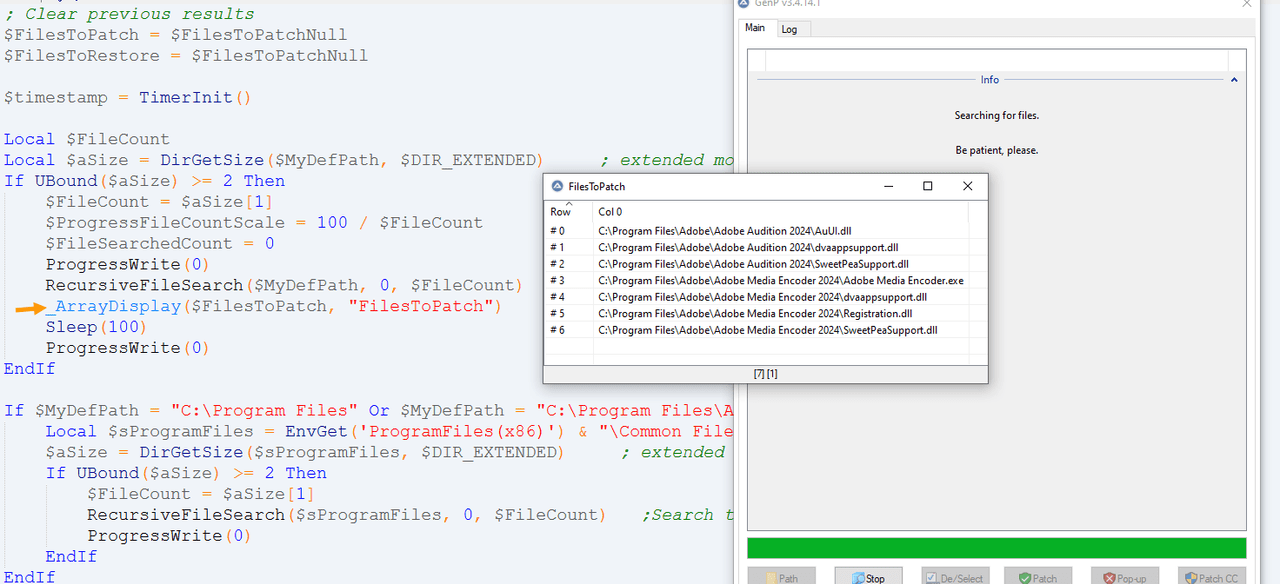
Task: Click the '; Clear previous results' comment line
Action: click(129, 14)
